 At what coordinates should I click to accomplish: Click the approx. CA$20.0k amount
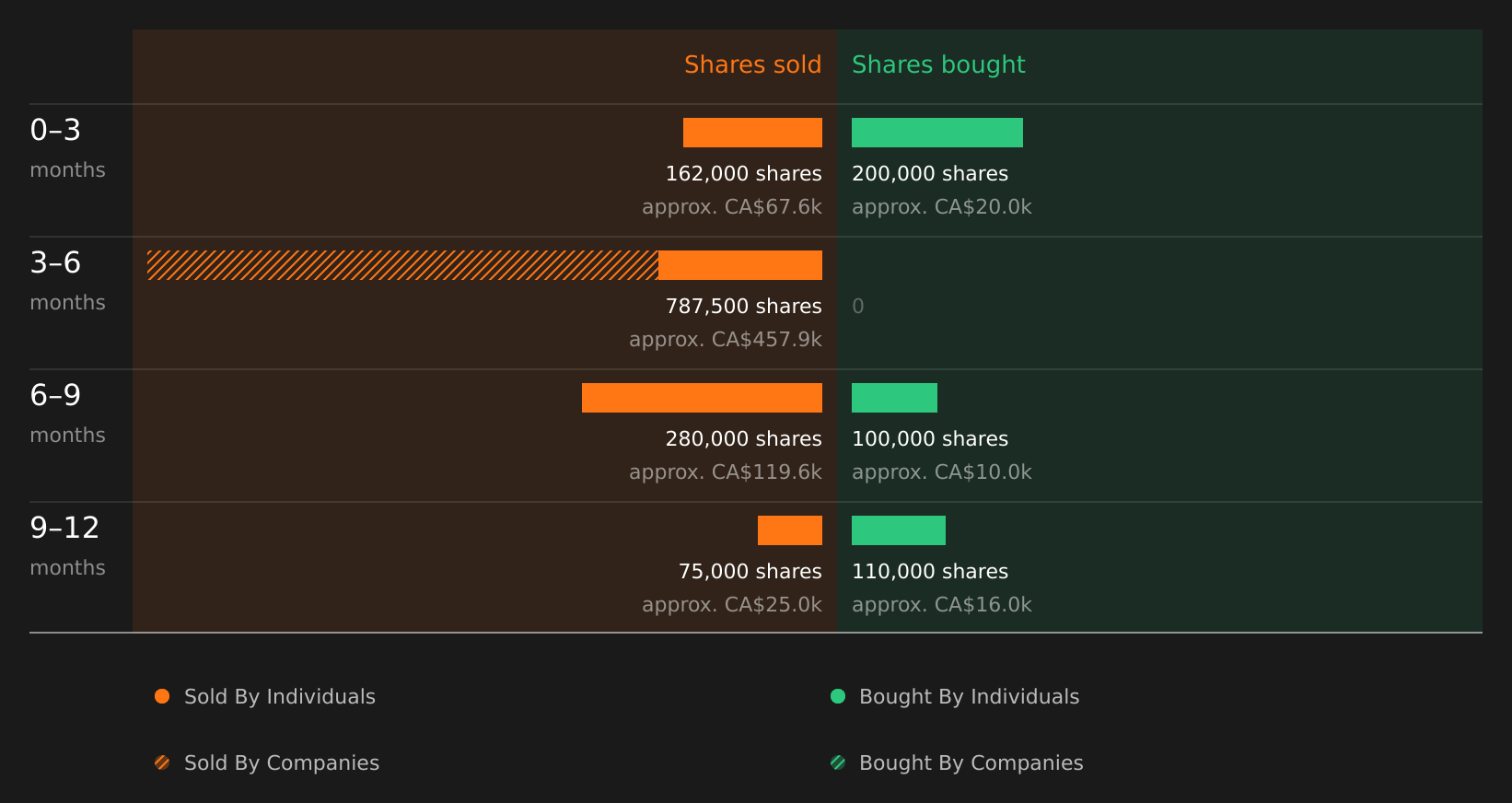tap(942, 207)
